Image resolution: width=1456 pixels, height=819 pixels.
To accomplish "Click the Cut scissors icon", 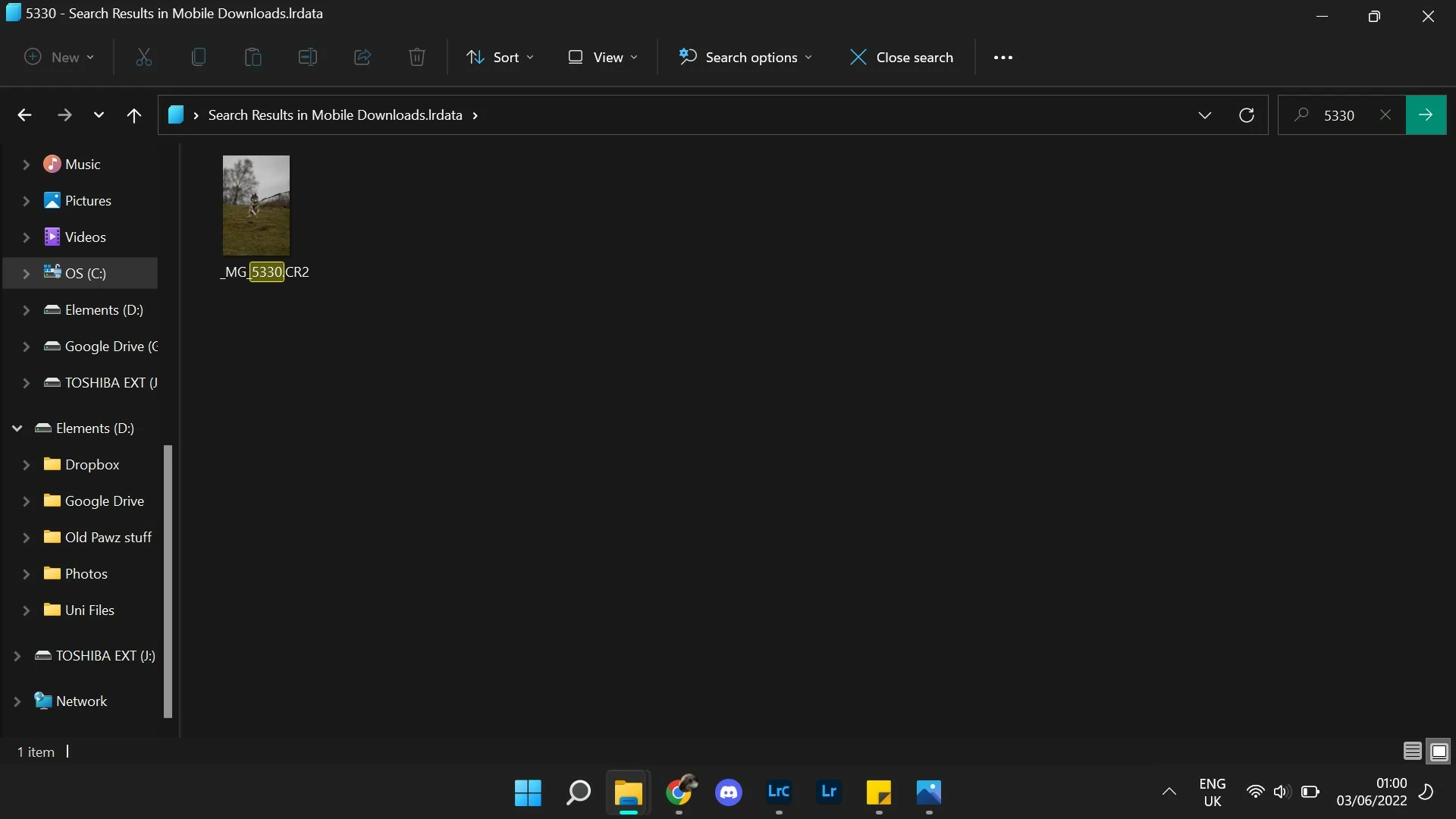I will [x=143, y=58].
